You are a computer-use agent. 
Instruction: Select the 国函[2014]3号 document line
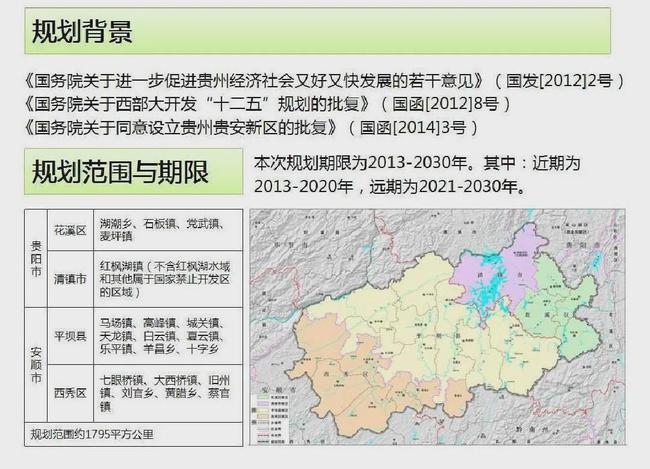(x=250, y=128)
